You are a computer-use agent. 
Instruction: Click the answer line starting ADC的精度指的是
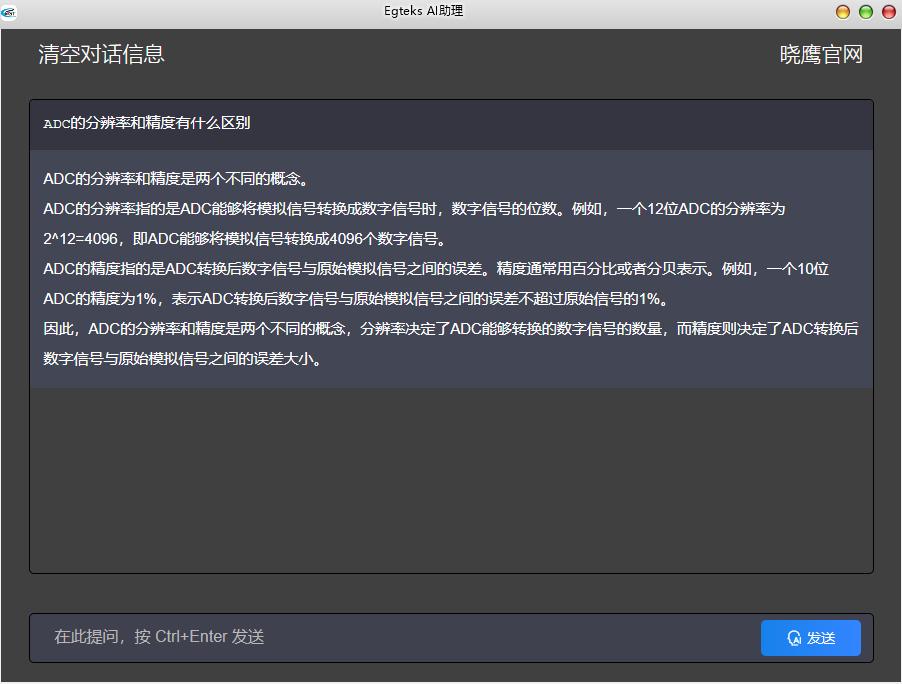[x=435, y=269]
